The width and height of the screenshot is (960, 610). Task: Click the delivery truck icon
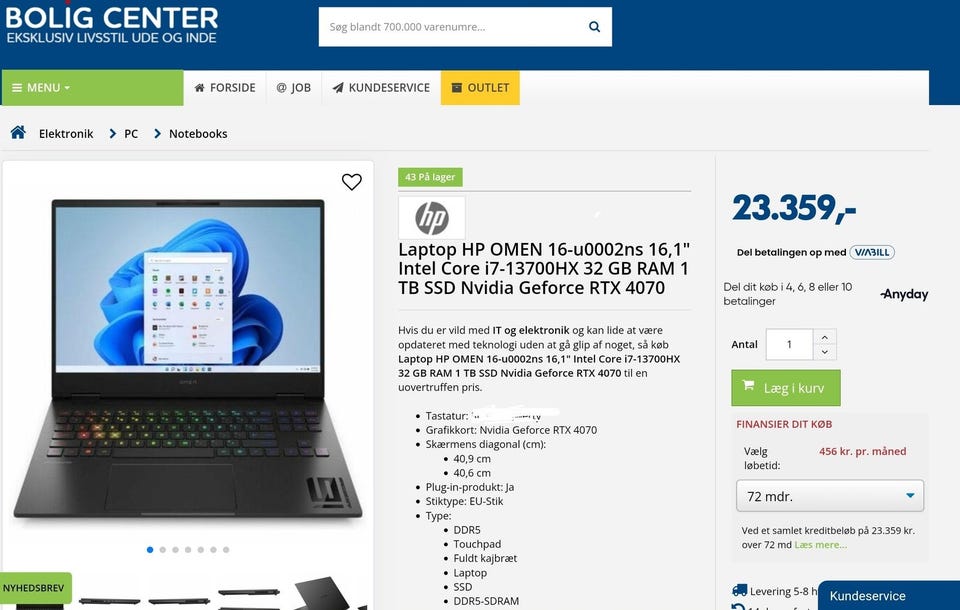click(x=740, y=590)
